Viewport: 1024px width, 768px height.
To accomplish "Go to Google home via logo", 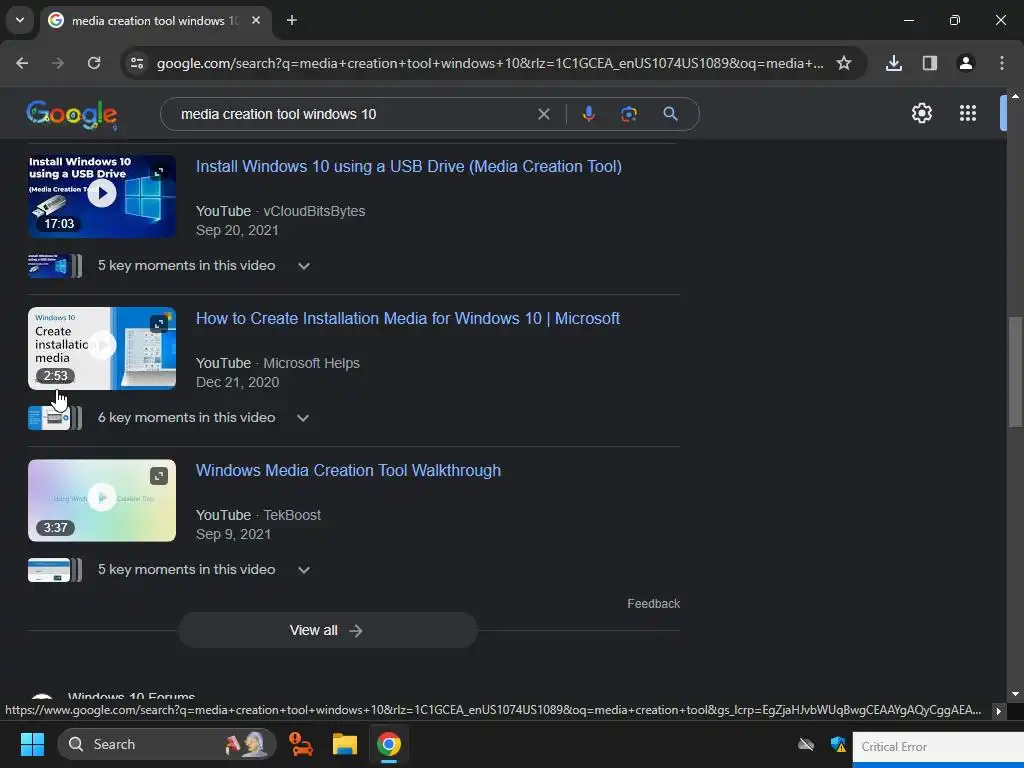I will pos(72,114).
